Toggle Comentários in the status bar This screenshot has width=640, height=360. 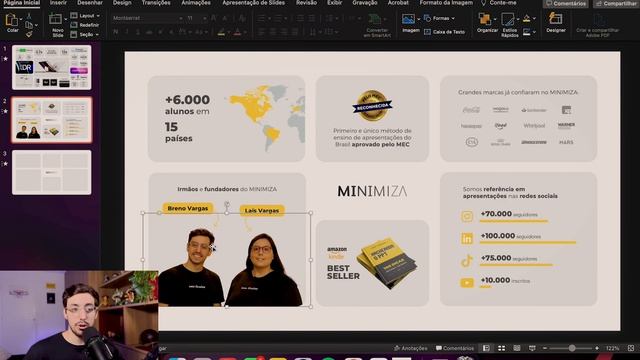point(455,348)
